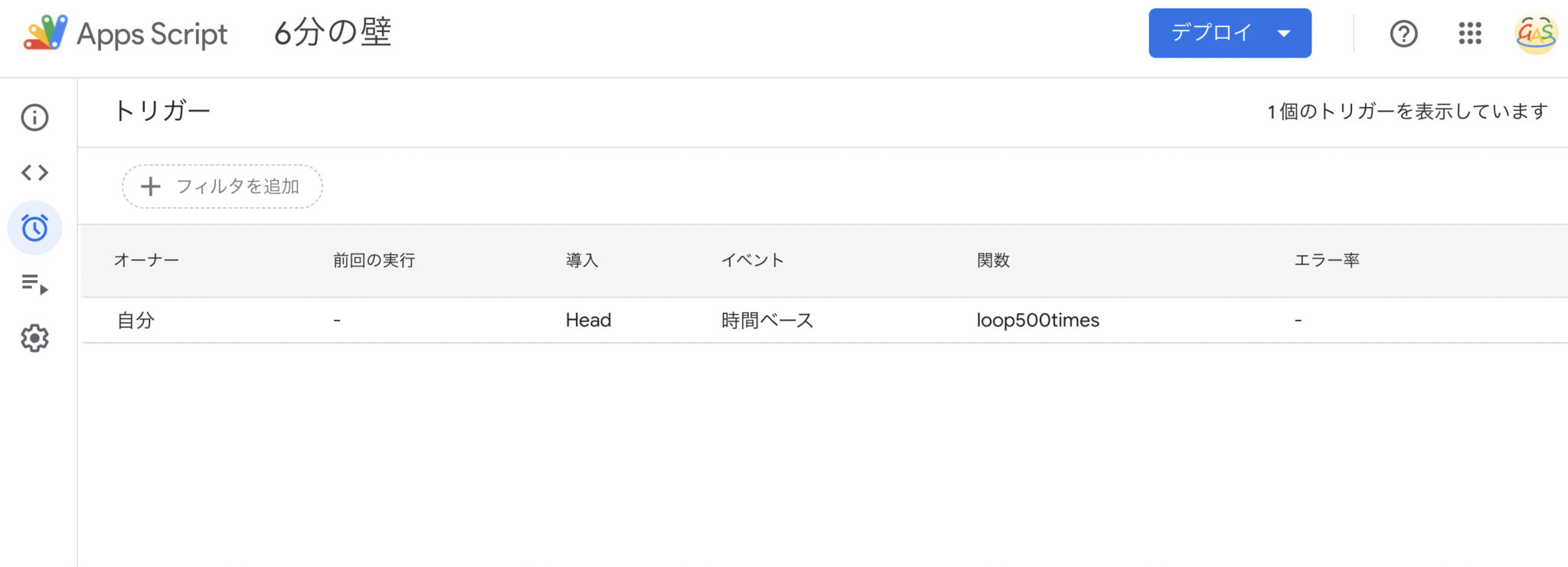Click the 時間ベース event cell
This screenshot has width=1568, height=567.
[x=767, y=320]
